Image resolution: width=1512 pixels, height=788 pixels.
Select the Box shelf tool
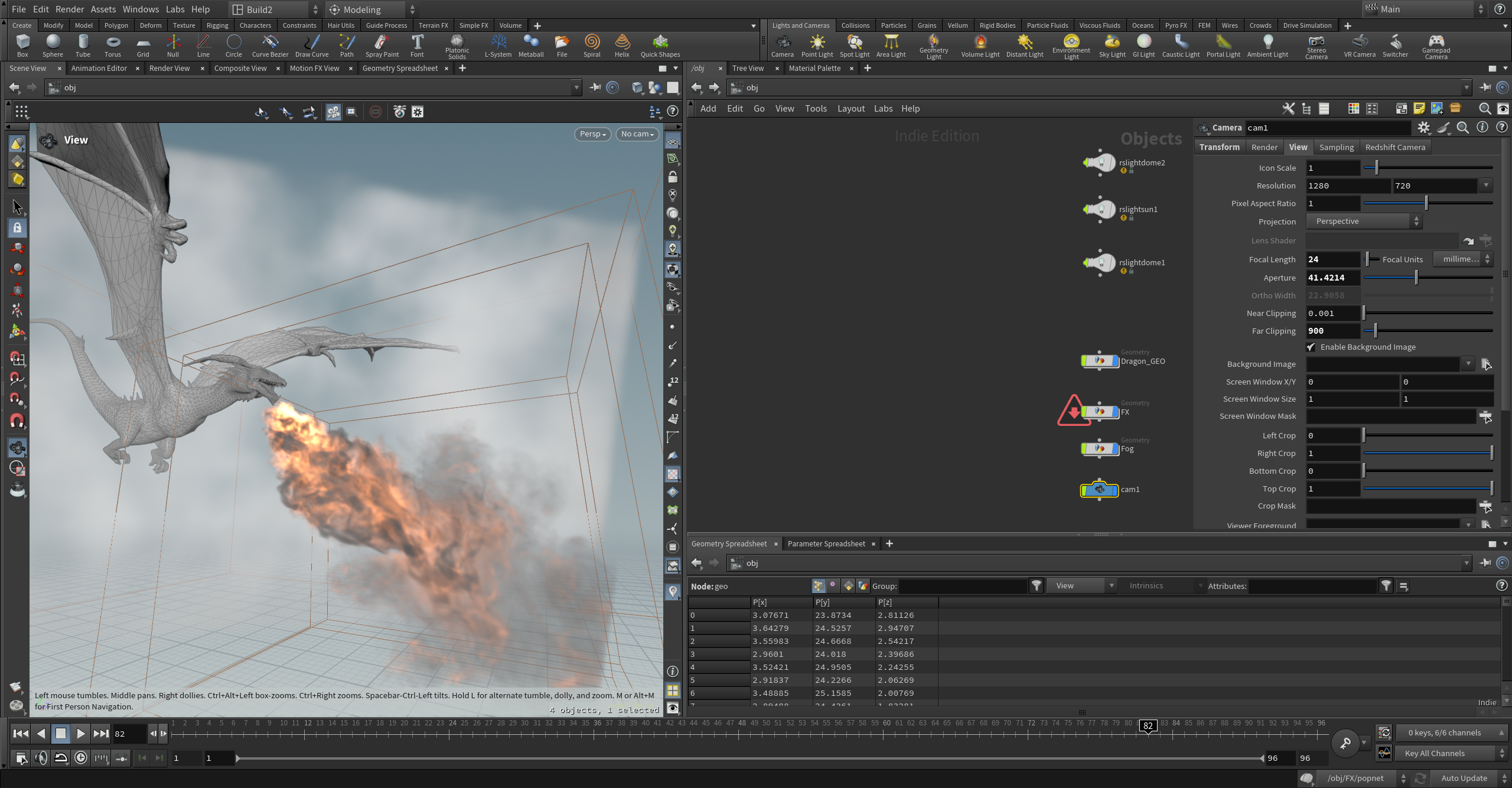(22, 45)
